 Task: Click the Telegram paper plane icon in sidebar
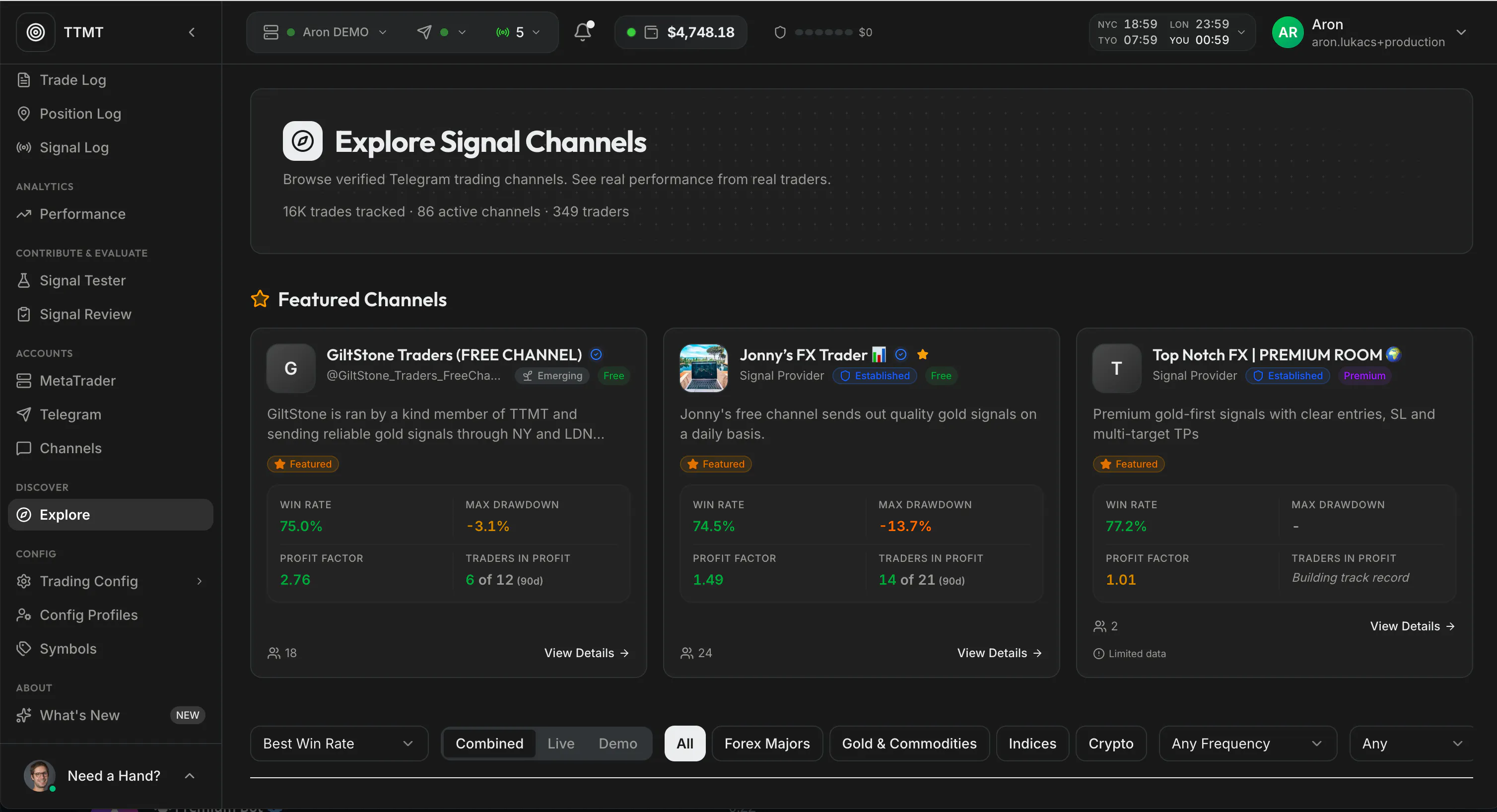(24, 414)
